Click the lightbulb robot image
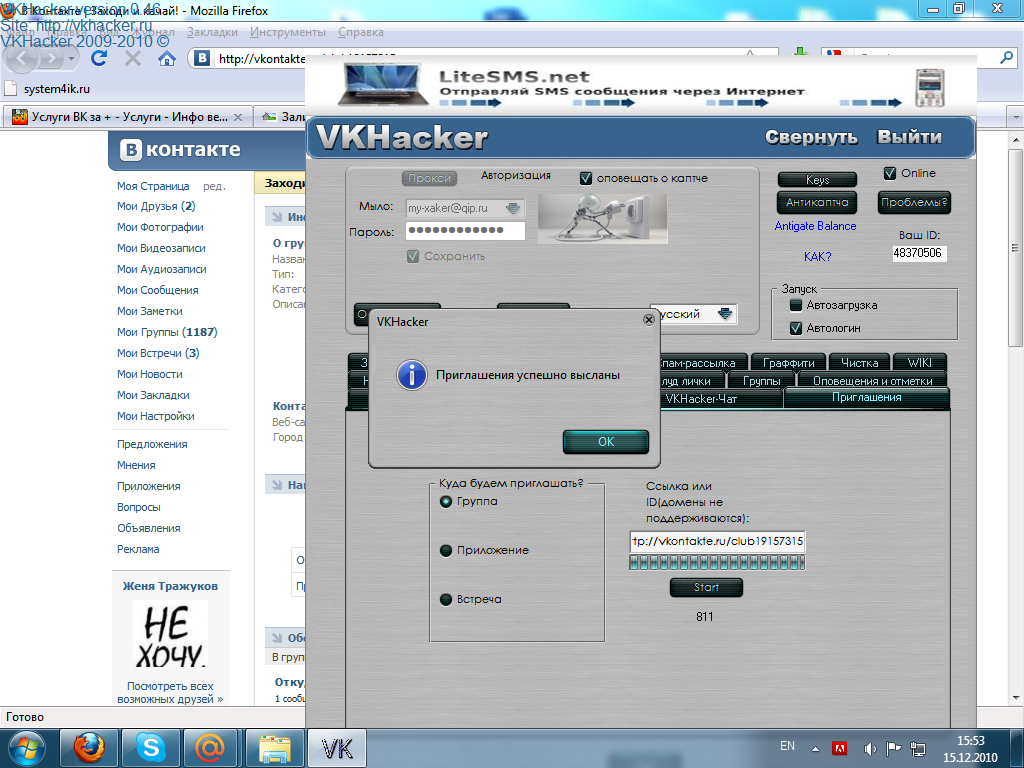 [602, 219]
